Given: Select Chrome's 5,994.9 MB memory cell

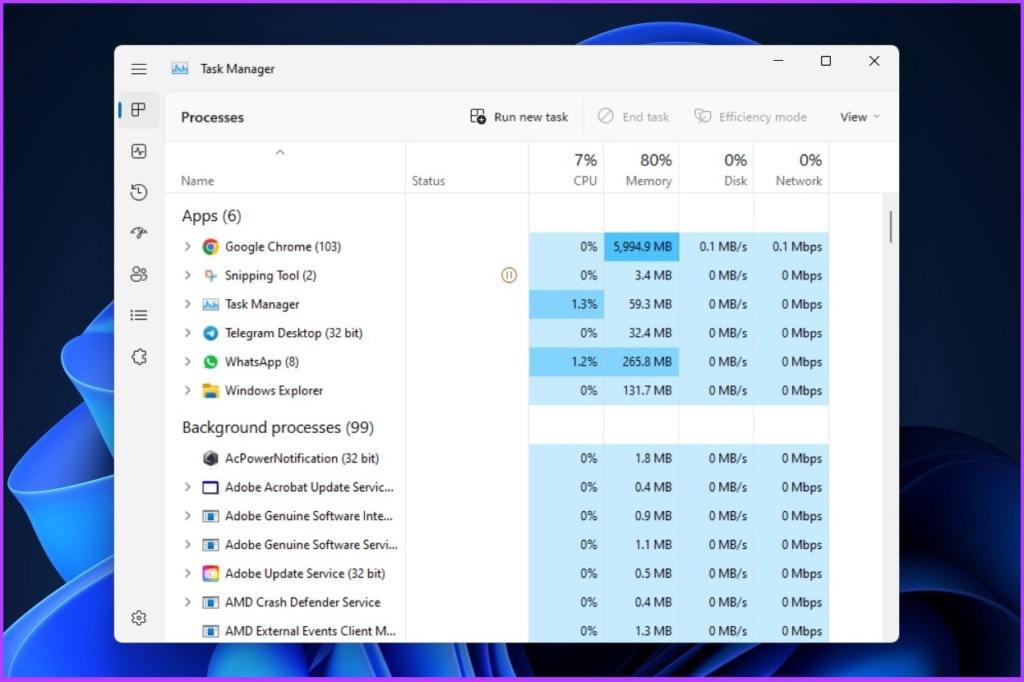Looking at the screenshot, I should tap(641, 247).
